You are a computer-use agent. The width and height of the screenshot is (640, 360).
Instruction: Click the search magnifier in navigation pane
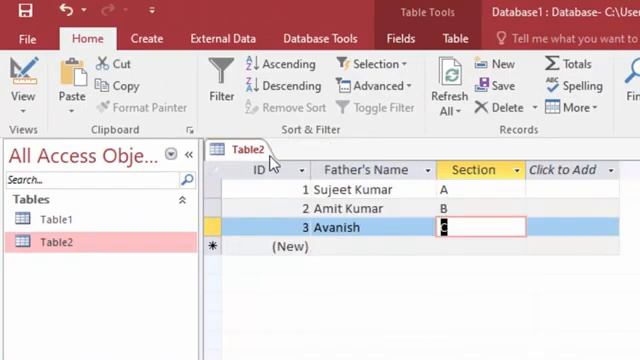[x=187, y=180]
